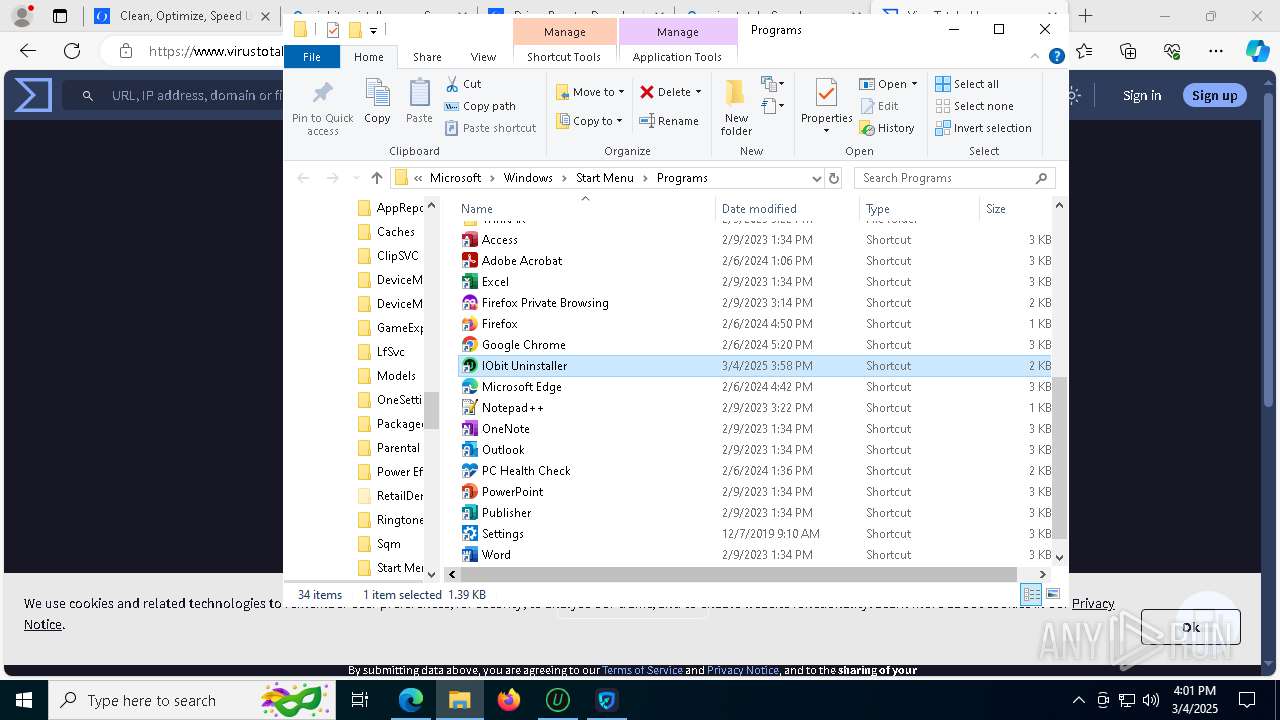
Task: Switch to the View ribbon tab
Action: pos(483,57)
